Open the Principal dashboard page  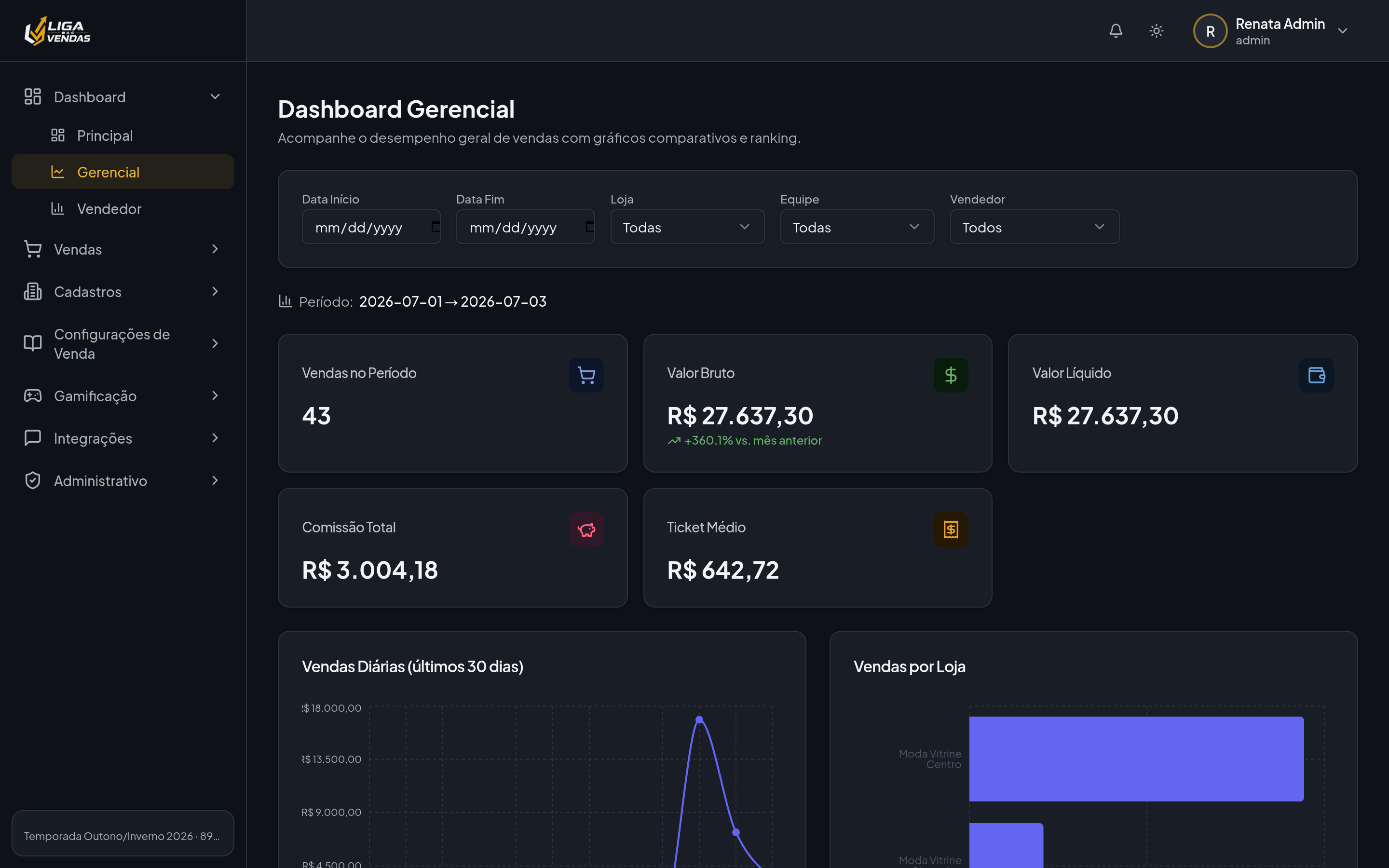[x=123, y=136]
